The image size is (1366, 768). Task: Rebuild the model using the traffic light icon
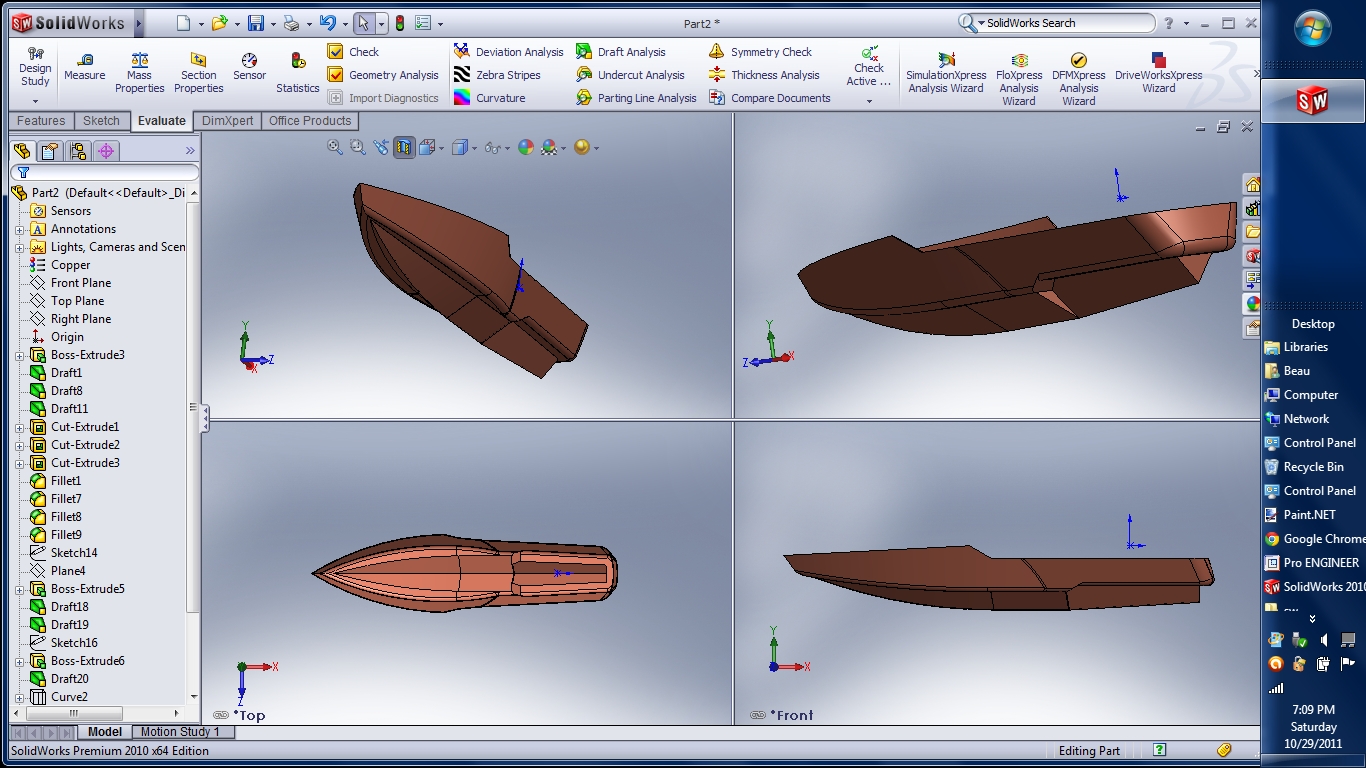(399, 23)
